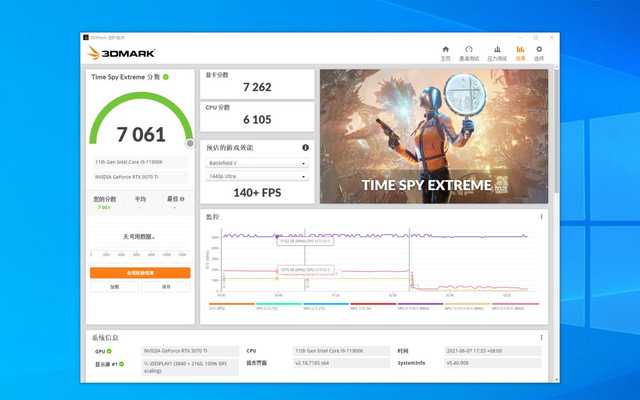Click the purple line marker on monitoring chart
This screenshot has height=400, width=640.
point(277,236)
